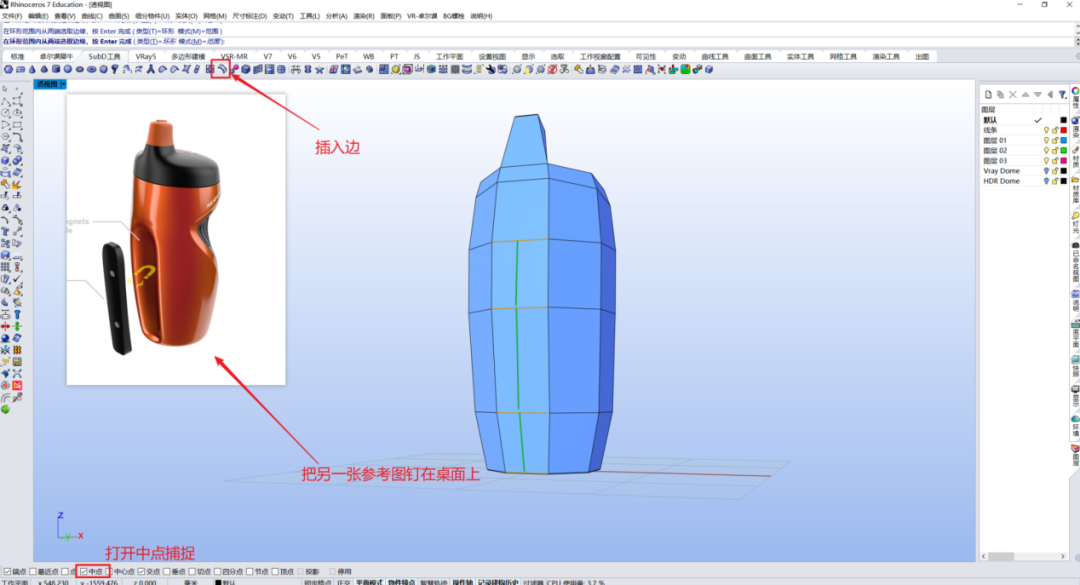Change the 图层 02 green color swatch
Screen dimensions: 1080x585
(x=1063, y=150)
